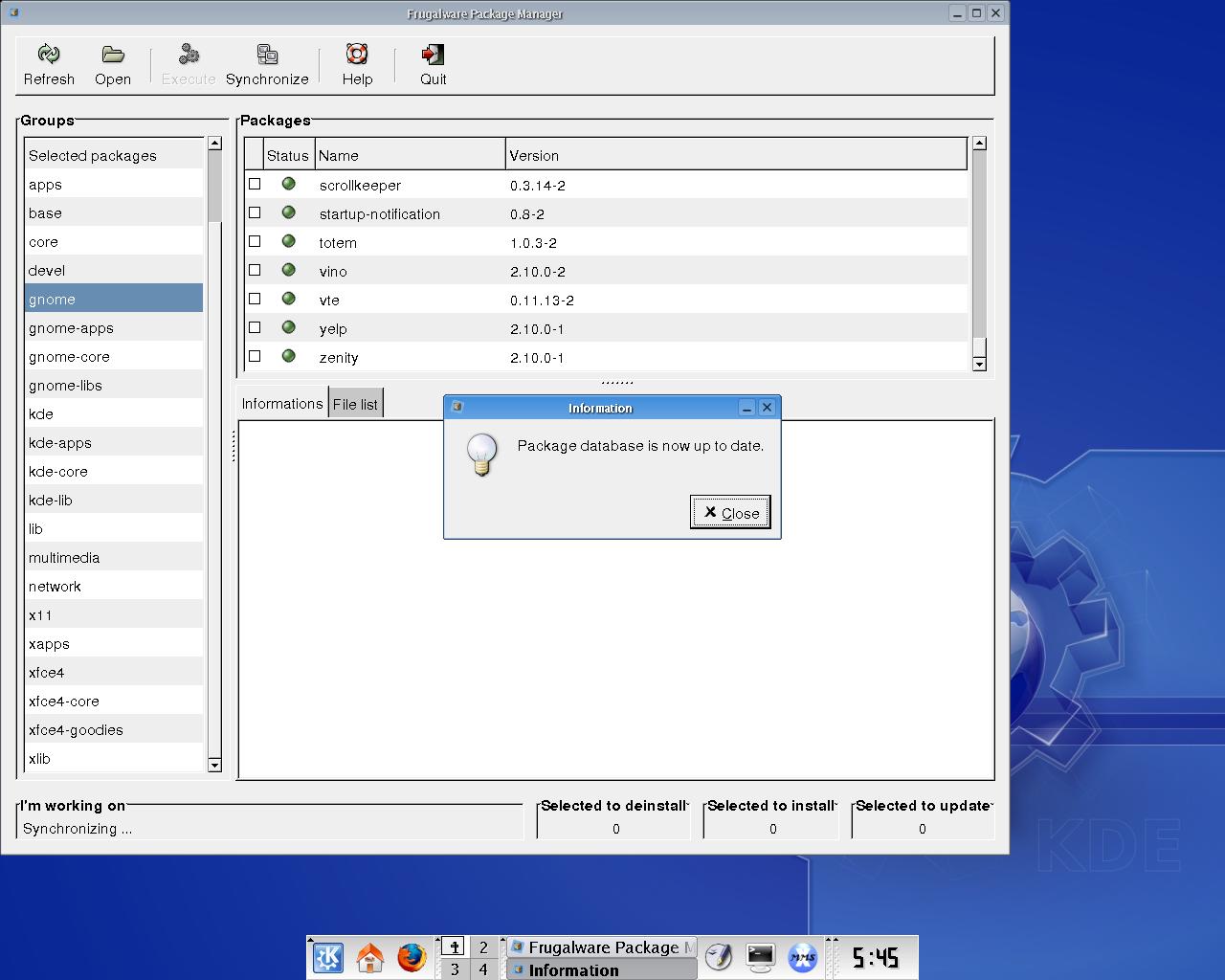Pick the "gnome-libs" group

114,385
